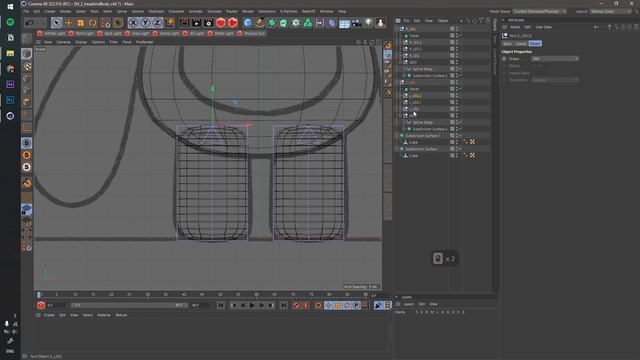Collapse the L_LEG null hierarchy
This screenshot has width=640, height=360.
coord(397,82)
